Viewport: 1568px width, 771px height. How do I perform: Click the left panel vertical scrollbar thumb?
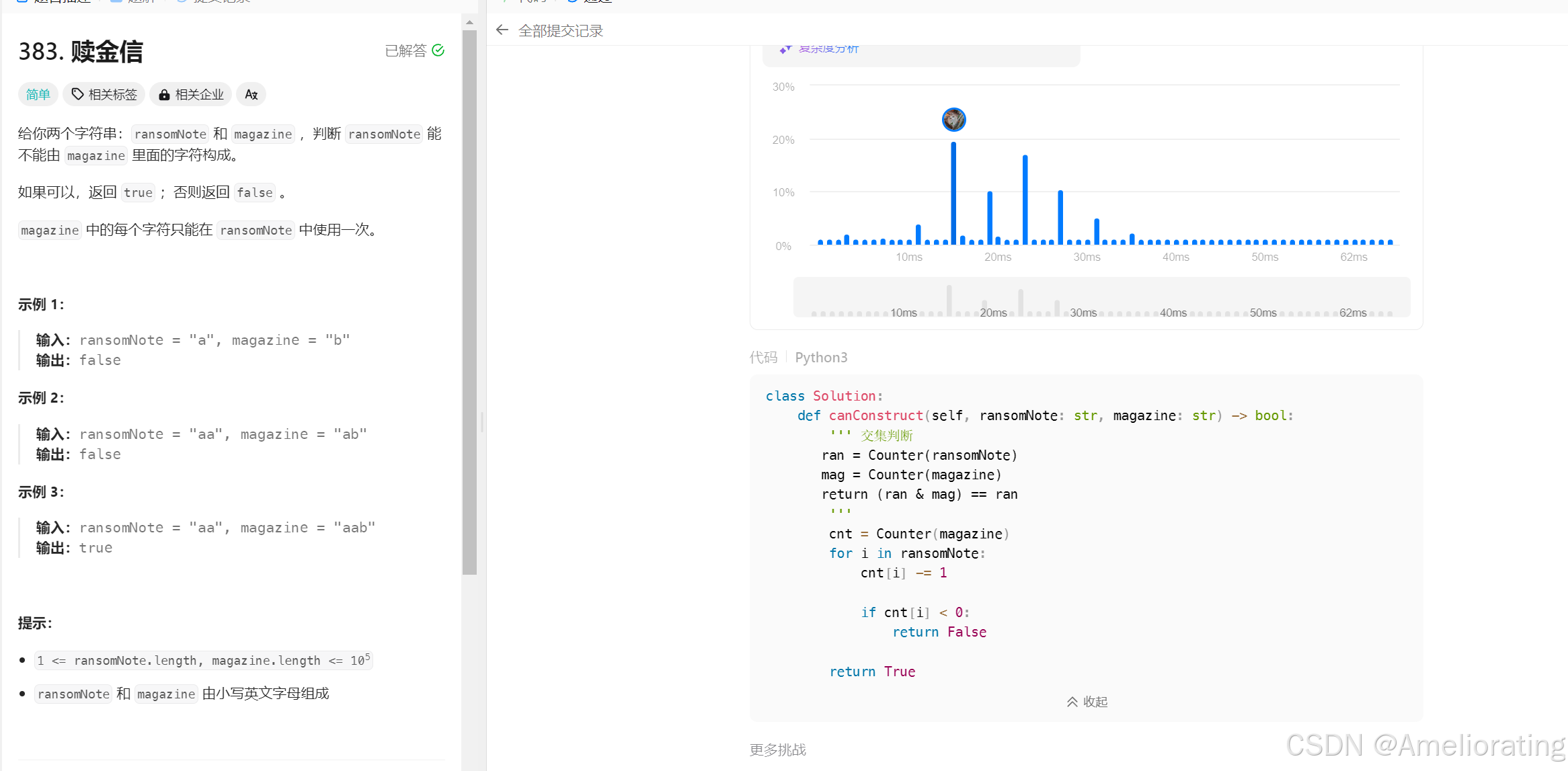[469, 302]
